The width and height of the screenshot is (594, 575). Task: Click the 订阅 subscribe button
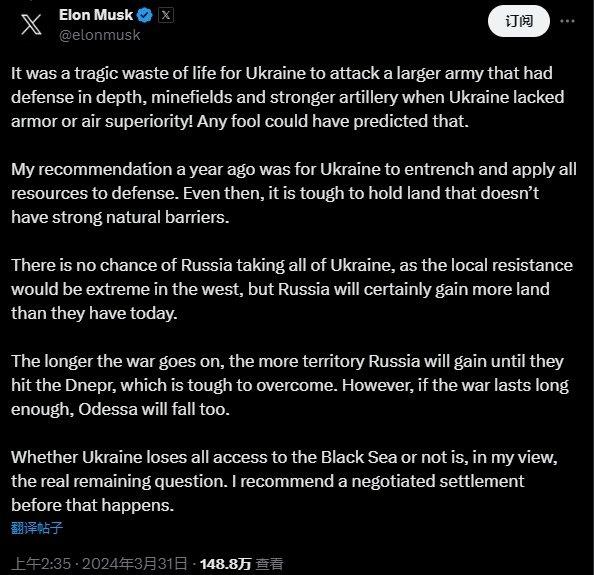[x=519, y=21]
